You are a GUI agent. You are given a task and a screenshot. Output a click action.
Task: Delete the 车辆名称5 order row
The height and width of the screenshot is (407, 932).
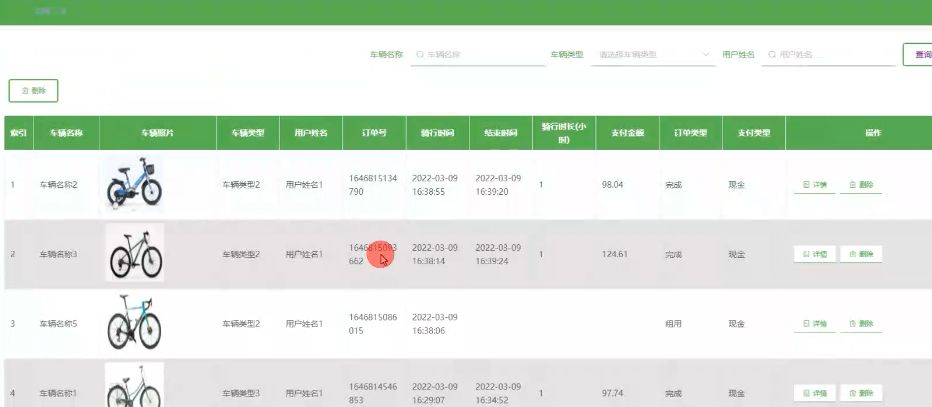[861, 324]
